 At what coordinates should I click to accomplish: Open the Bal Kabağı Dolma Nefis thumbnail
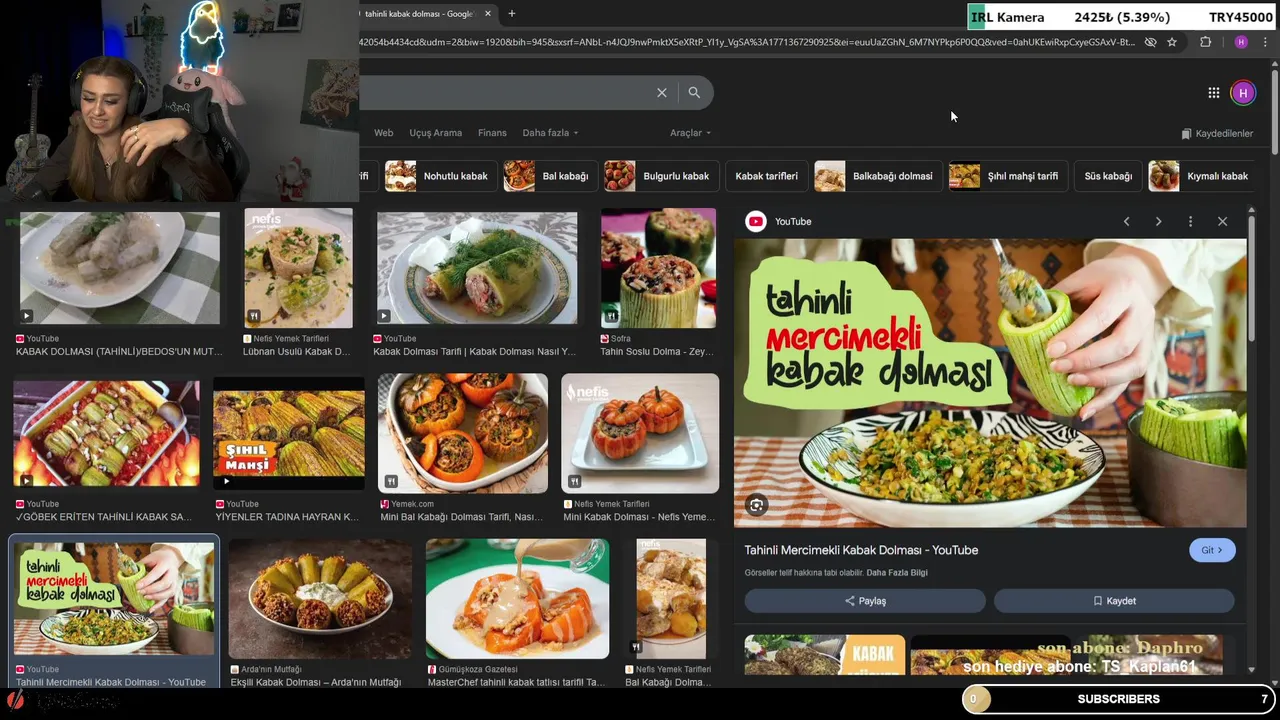pyautogui.click(x=671, y=599)
